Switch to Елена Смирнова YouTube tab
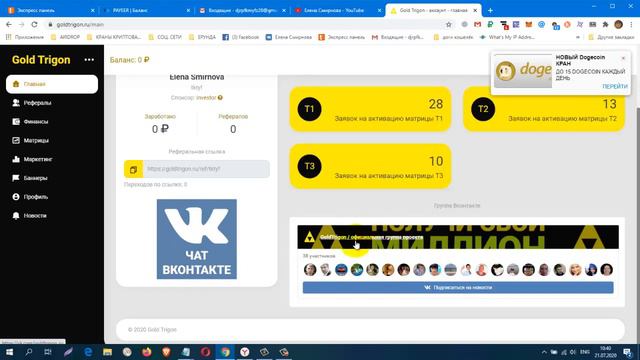This screenshot has height=360, width=640. [337, 10]
